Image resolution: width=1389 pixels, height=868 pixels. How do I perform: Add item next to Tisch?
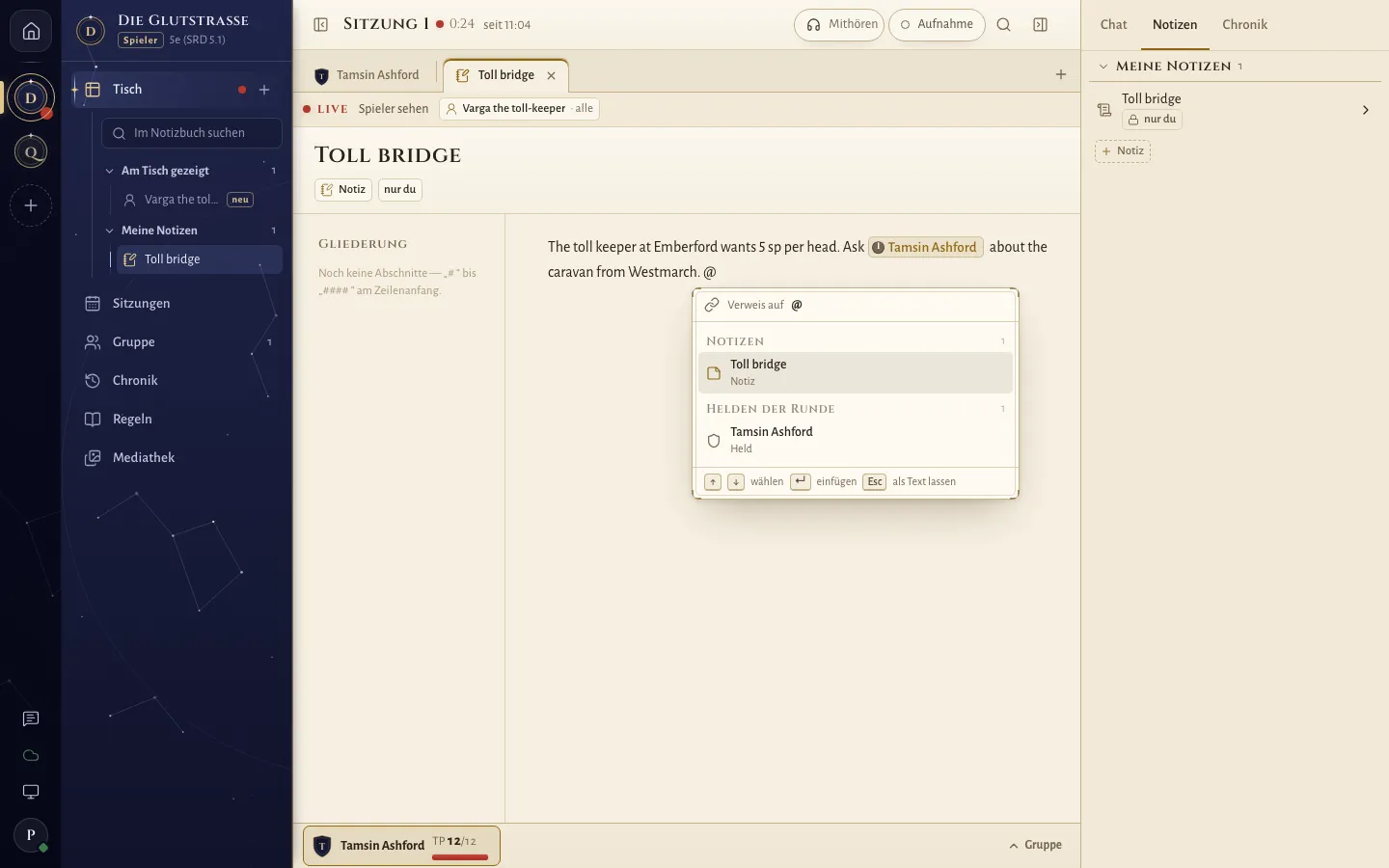(x=264, y=90)
